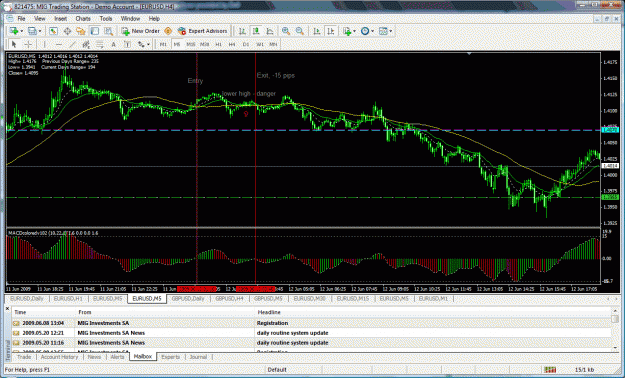Zoom out on the chart
This screenshot has height=378, width=625.
(x=300, y=31)
